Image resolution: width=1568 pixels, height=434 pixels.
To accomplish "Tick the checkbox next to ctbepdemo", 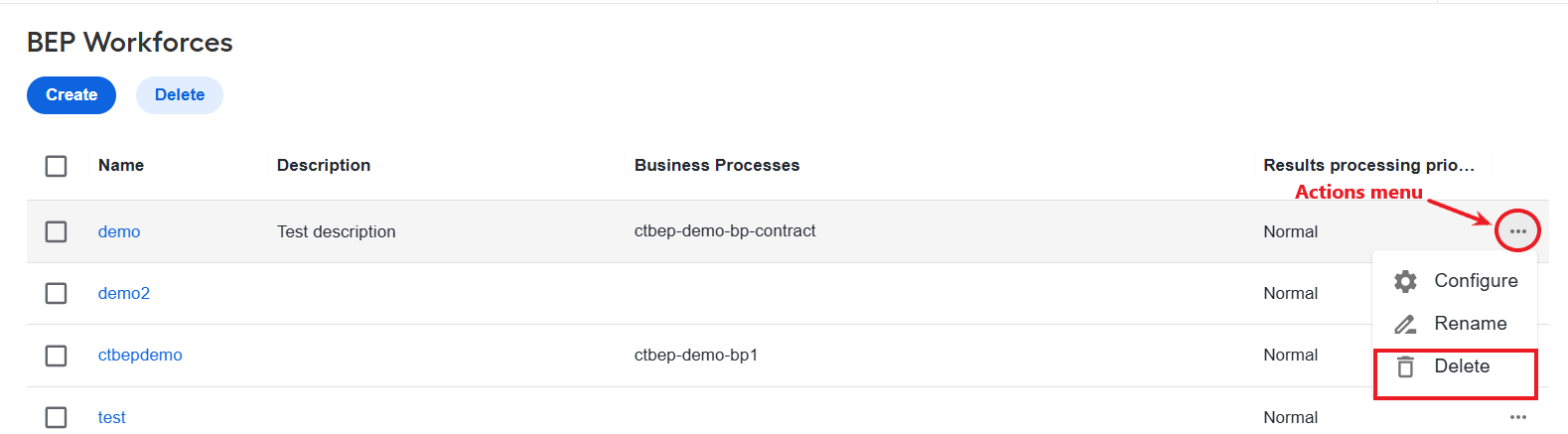I will [57, 356].
